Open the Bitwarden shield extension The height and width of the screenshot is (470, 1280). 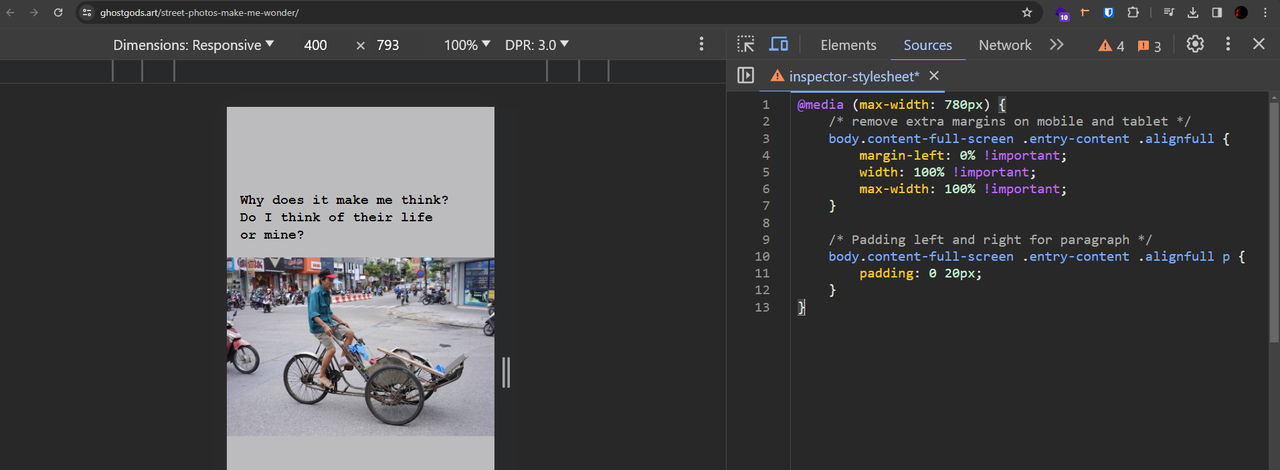click(x=1109, y=13)
